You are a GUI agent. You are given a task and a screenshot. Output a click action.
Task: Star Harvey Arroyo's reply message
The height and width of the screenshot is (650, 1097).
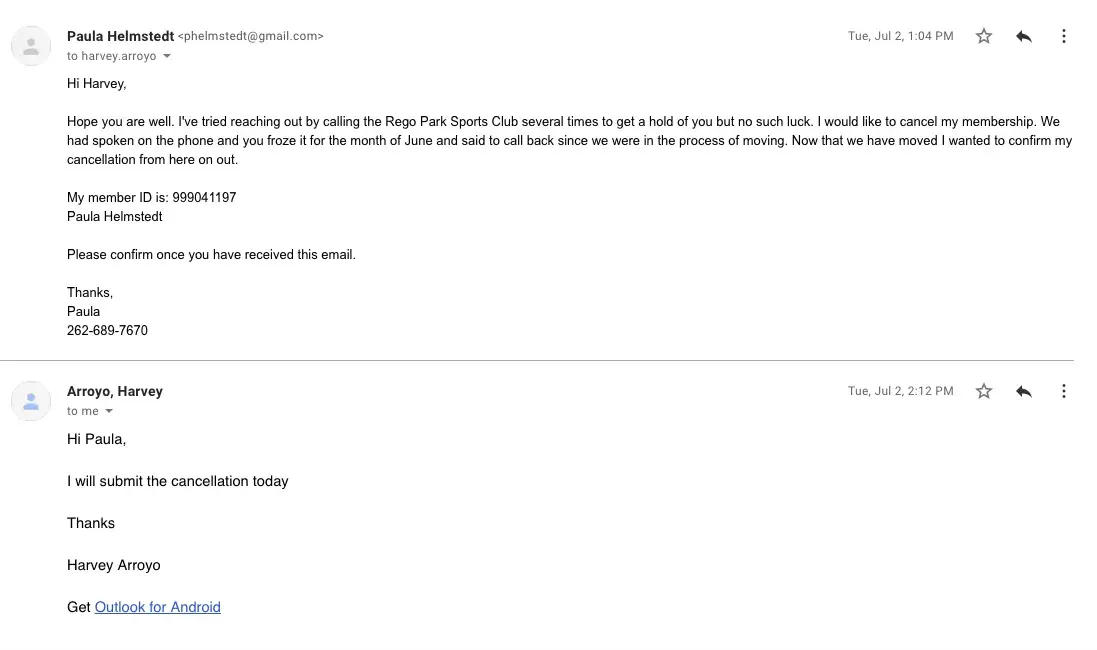coord(984,391)
